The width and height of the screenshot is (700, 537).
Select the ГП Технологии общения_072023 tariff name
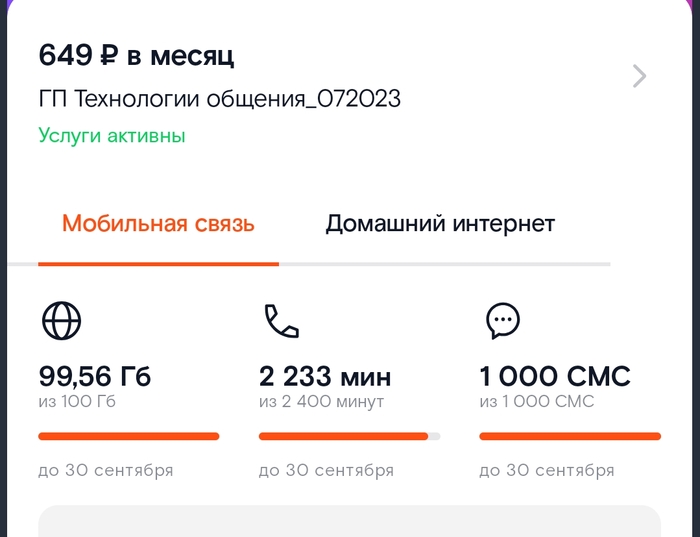(x=220, y=99)
